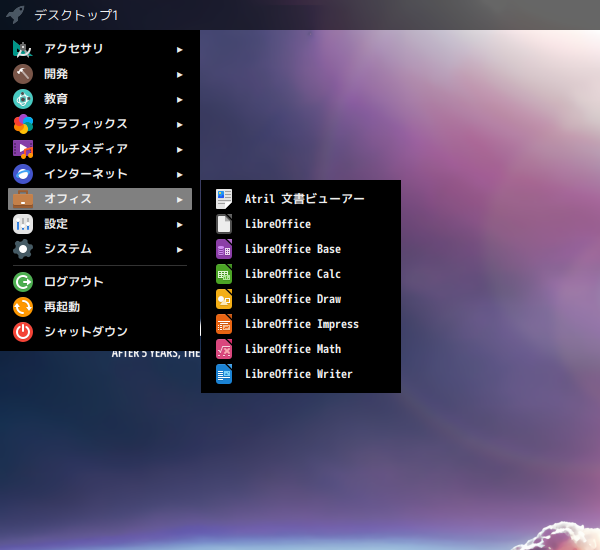Screen dimensions: 600x550
Task: Click the グラフィックス colorful icon
Action: tap(23, 124)
